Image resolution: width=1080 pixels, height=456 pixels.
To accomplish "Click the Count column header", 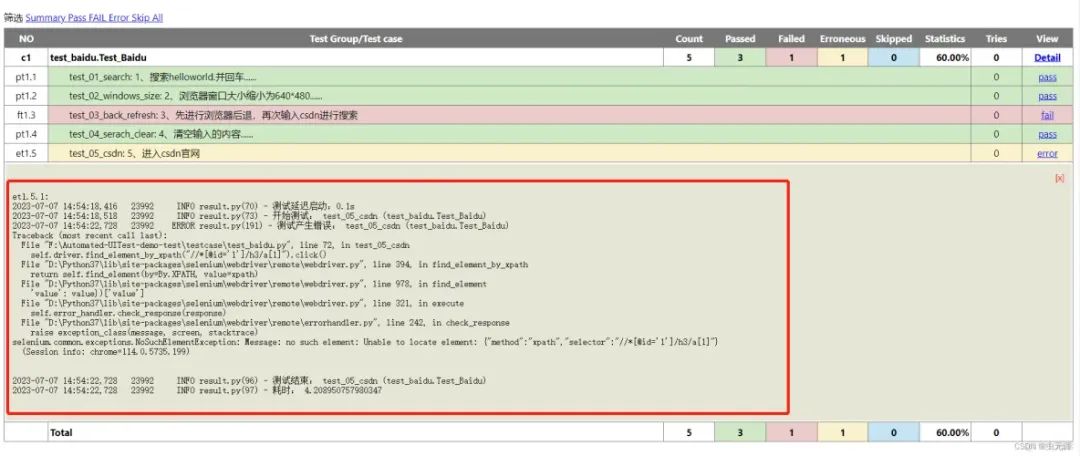I will [689, 39].
